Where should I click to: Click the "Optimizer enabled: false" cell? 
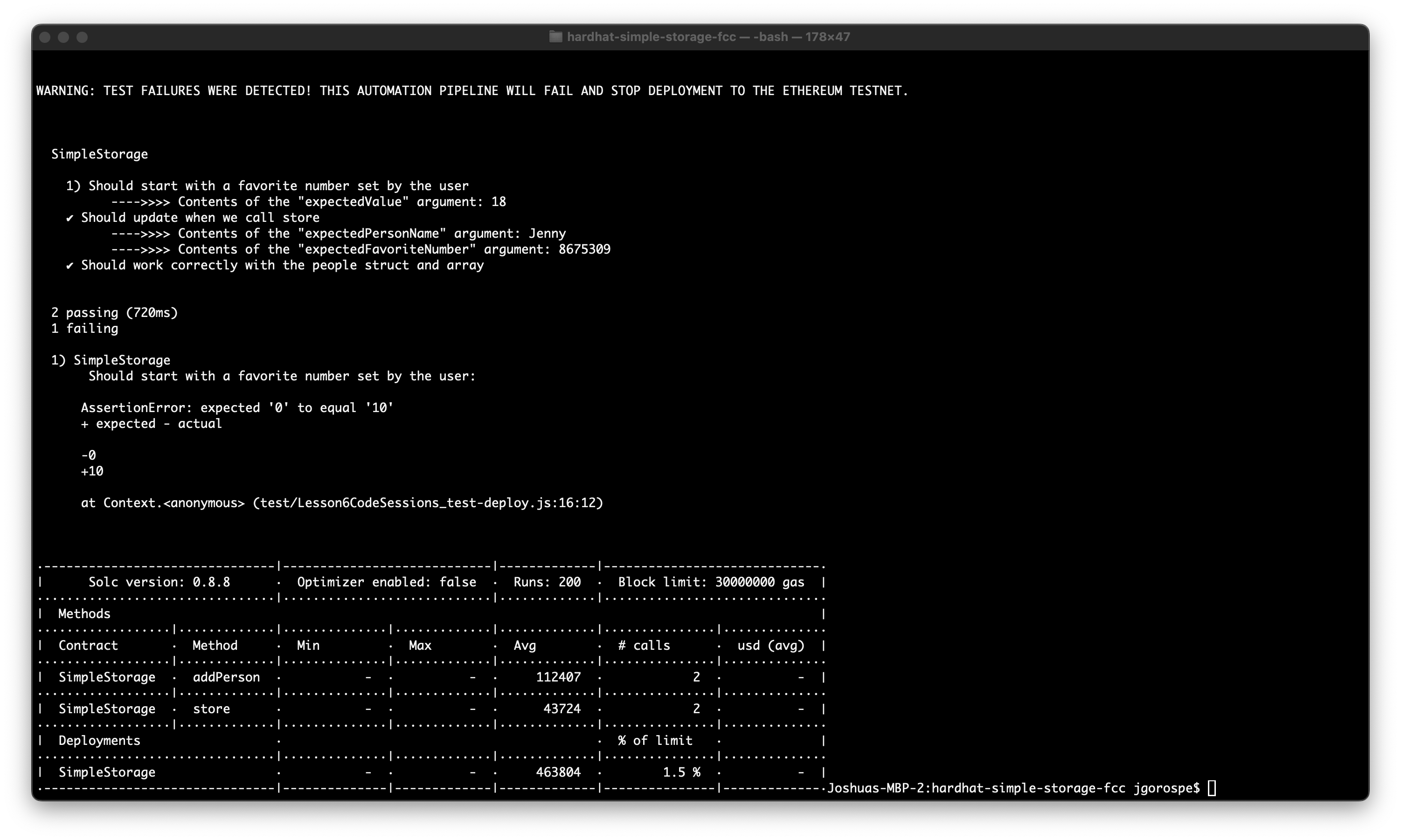[386, 582]
